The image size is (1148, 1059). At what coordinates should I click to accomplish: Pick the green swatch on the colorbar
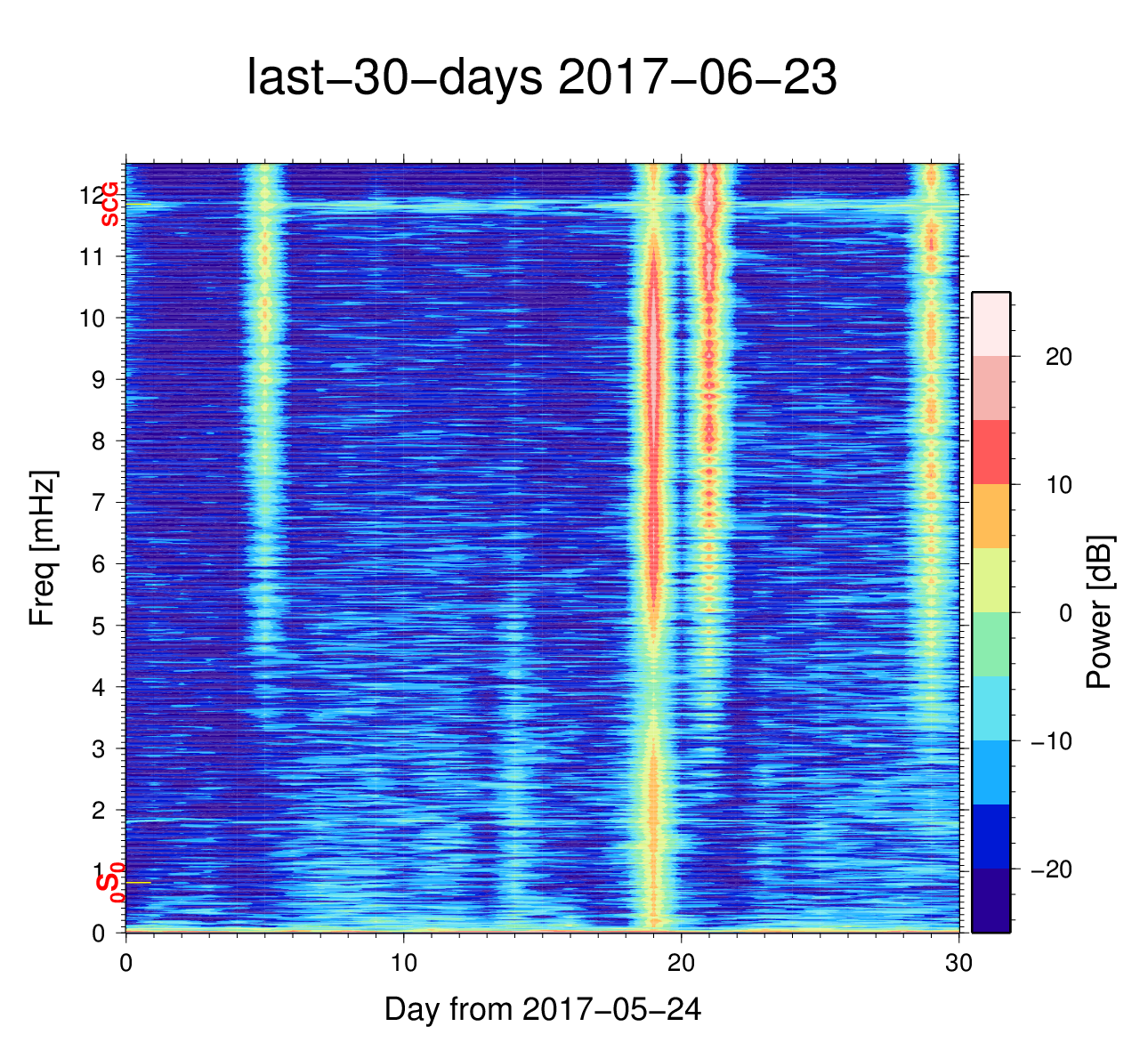tap(990, 644)
